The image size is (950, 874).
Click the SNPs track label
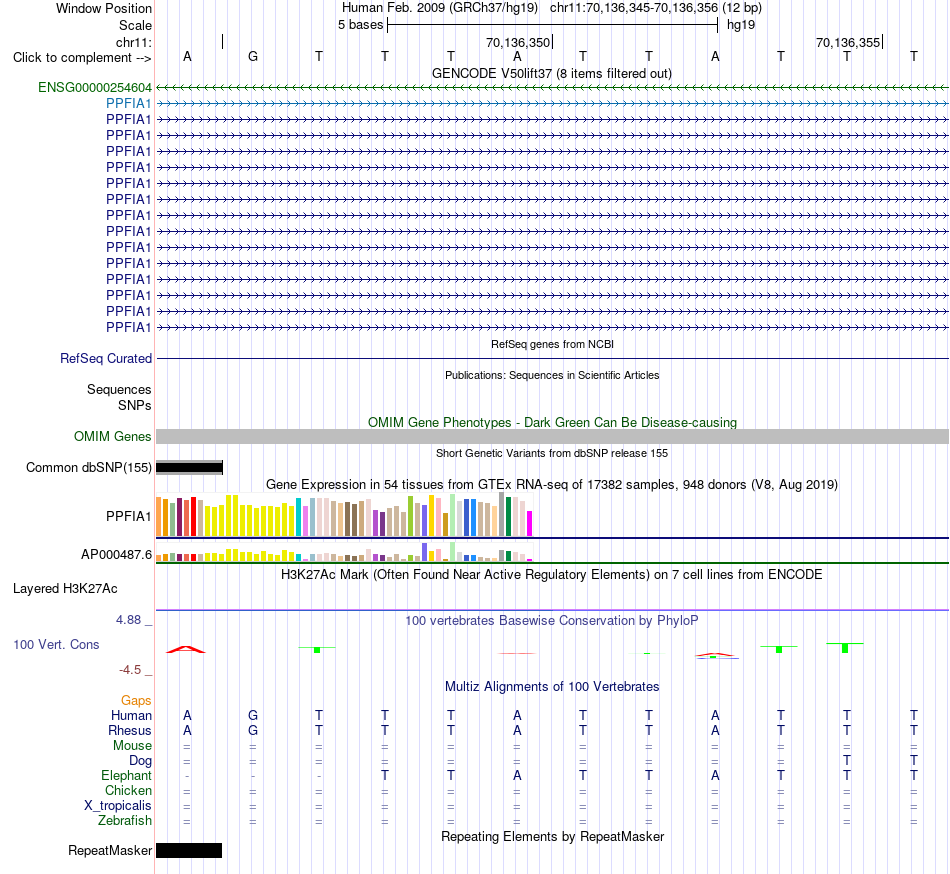pos(135,405)
